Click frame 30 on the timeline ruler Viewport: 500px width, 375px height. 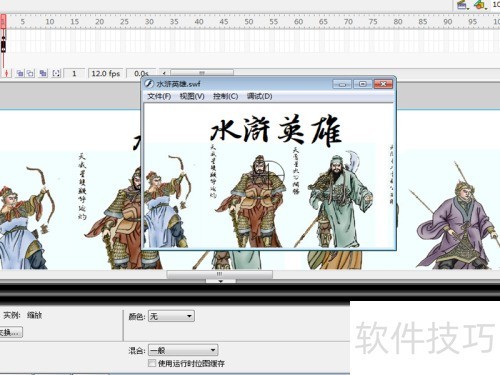149,22
